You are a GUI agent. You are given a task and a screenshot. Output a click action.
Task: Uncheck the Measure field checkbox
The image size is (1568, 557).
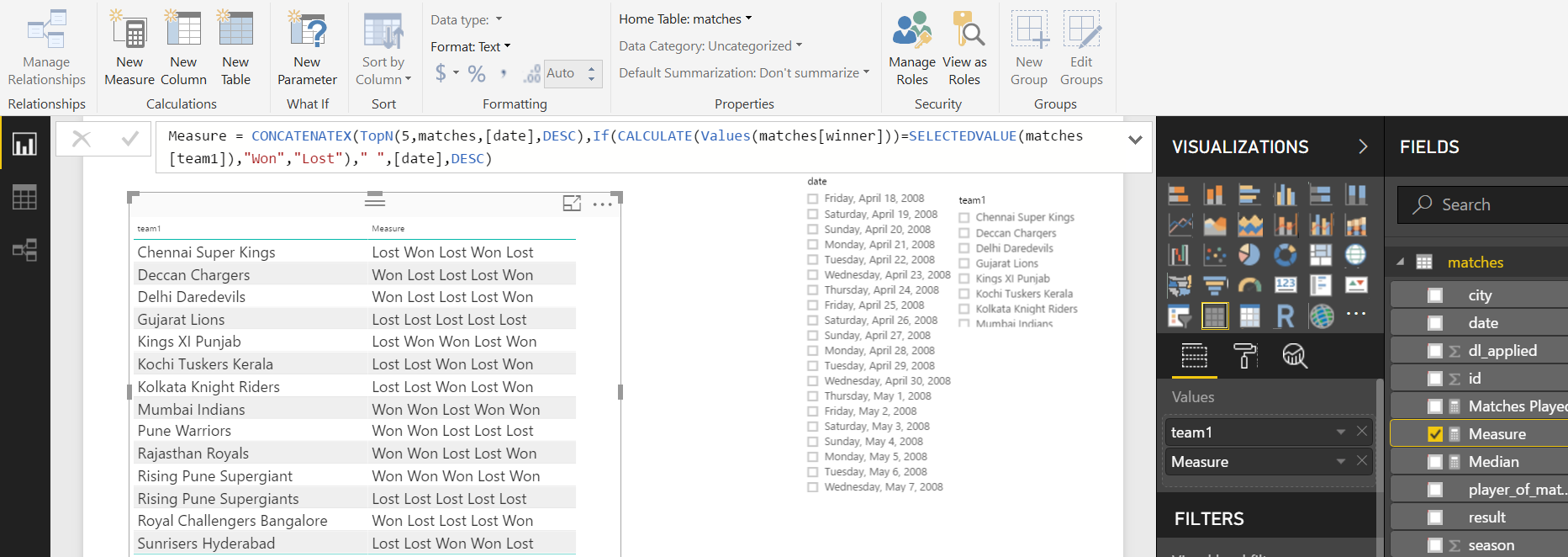click(x=1435, y=434)
